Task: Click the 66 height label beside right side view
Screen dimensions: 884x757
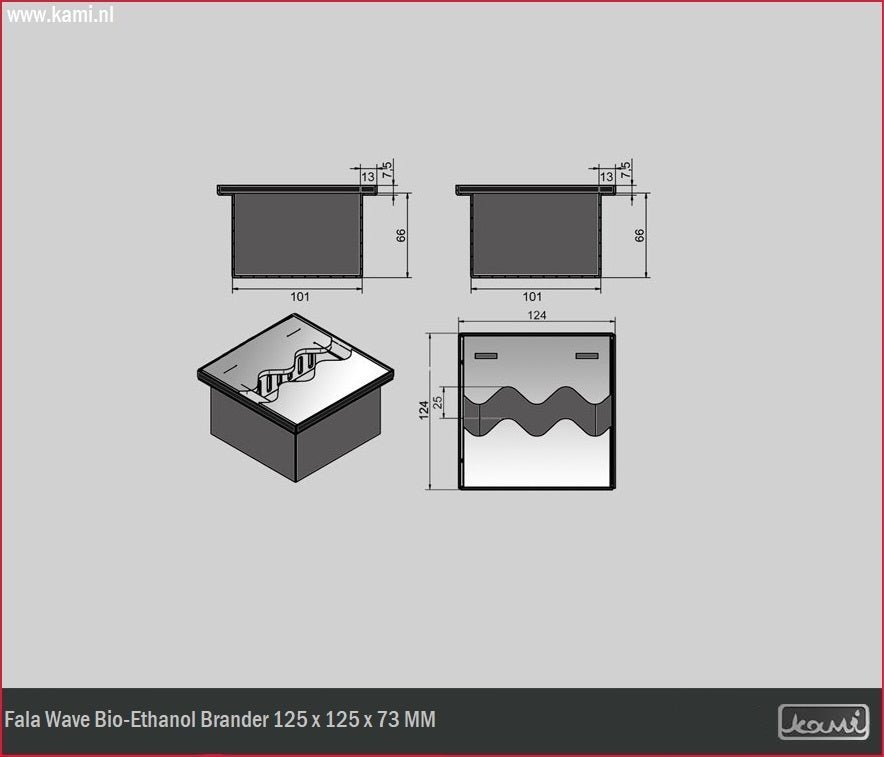Action: click(640, 236)
